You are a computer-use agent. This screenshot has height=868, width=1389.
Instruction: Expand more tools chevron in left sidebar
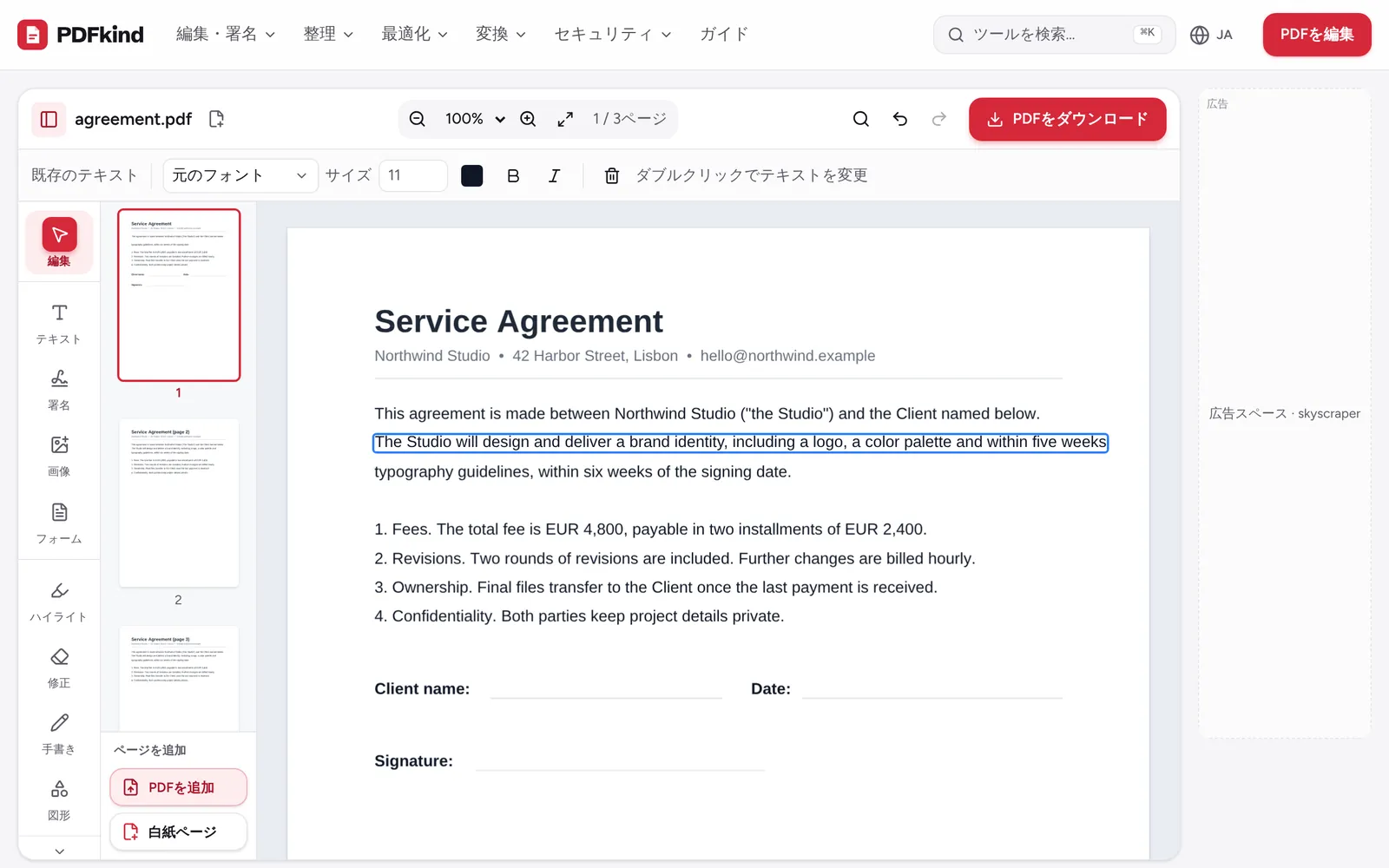click(59, 851)
